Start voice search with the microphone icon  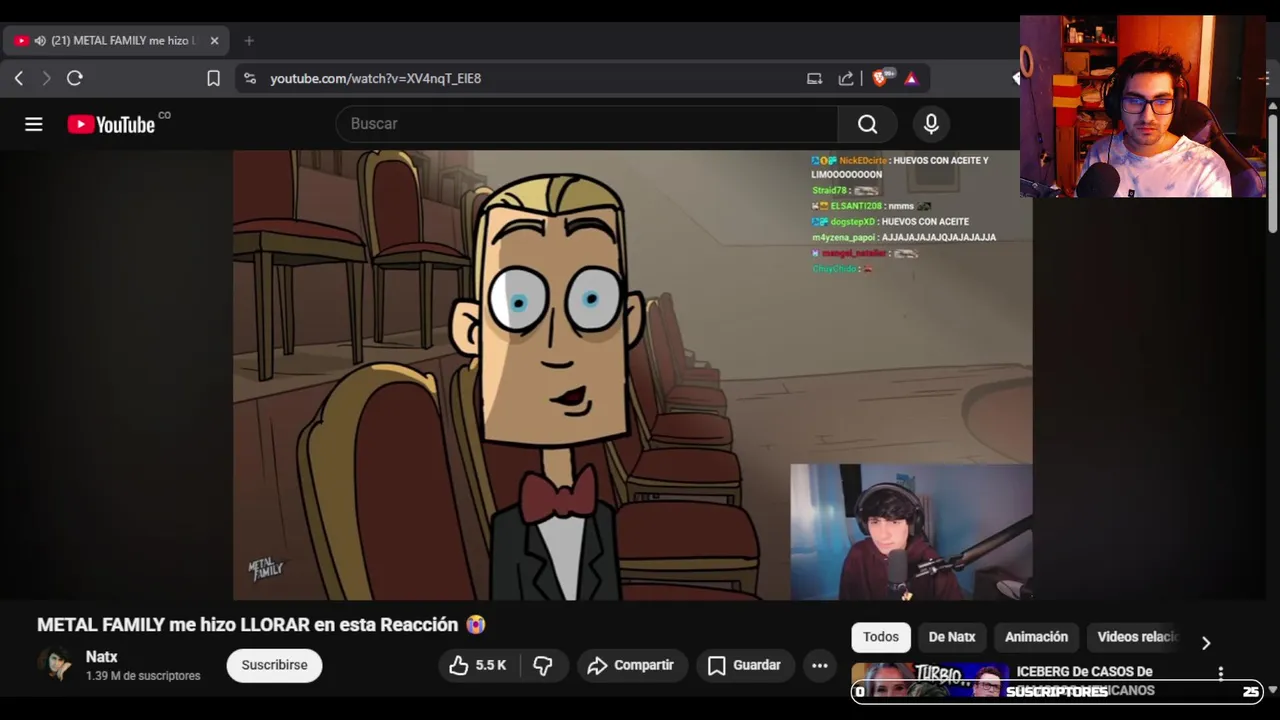click(931, 124)
